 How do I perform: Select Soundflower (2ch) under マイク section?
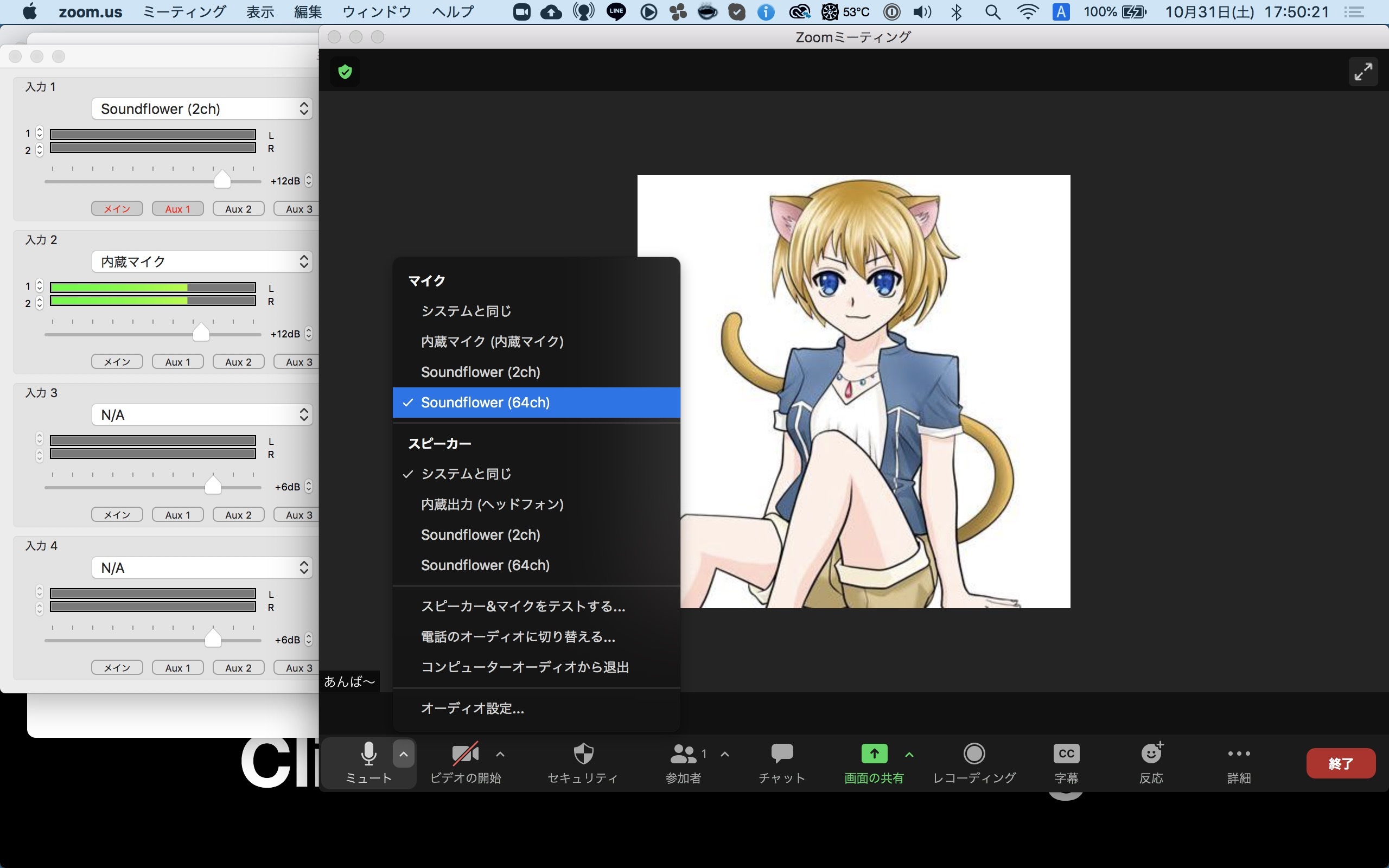click(480, 372)
